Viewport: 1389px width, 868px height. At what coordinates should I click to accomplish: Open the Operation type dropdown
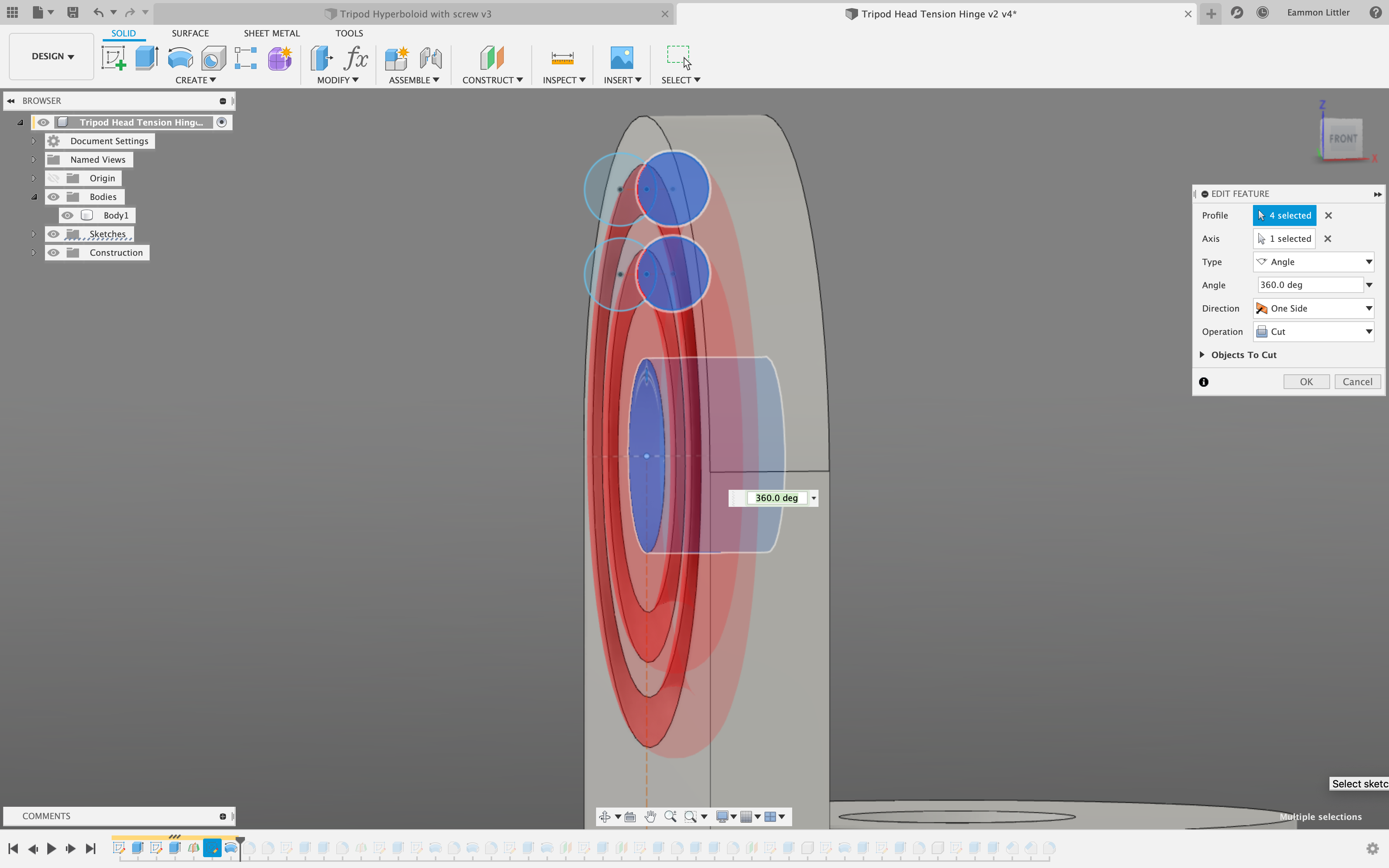[x=1368, y=331]
